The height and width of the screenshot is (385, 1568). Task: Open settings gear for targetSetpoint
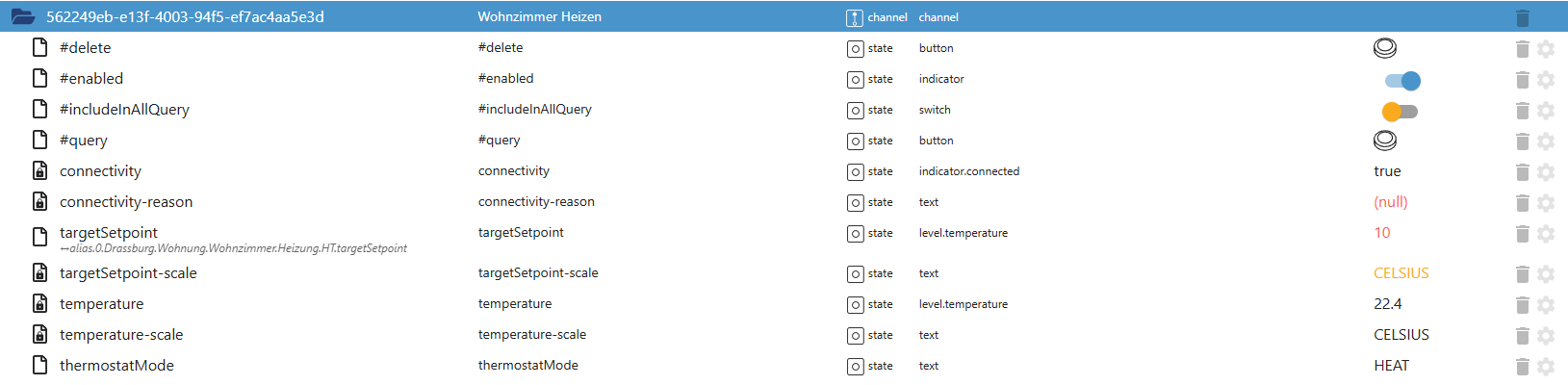(1546, 233)
